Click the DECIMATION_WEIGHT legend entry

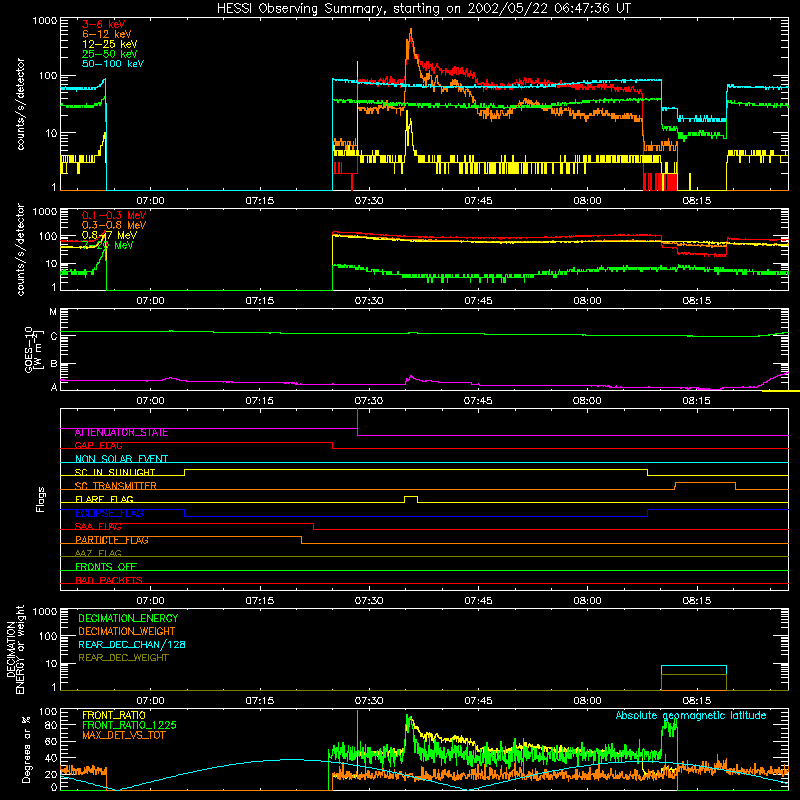(127, 632)
